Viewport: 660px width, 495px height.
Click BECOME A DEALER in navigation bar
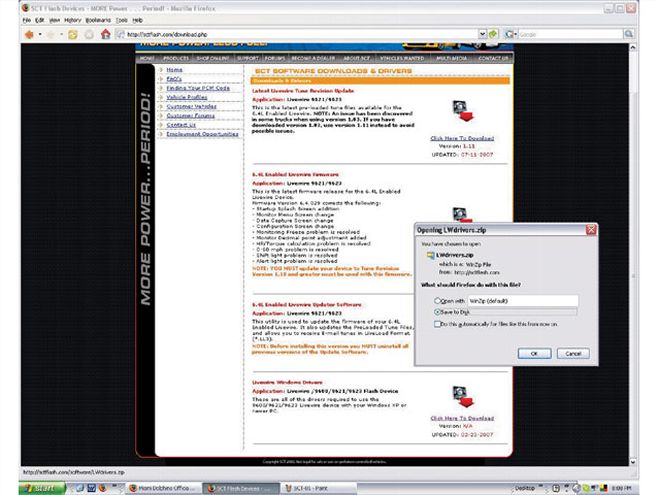[x=313, y=58]
